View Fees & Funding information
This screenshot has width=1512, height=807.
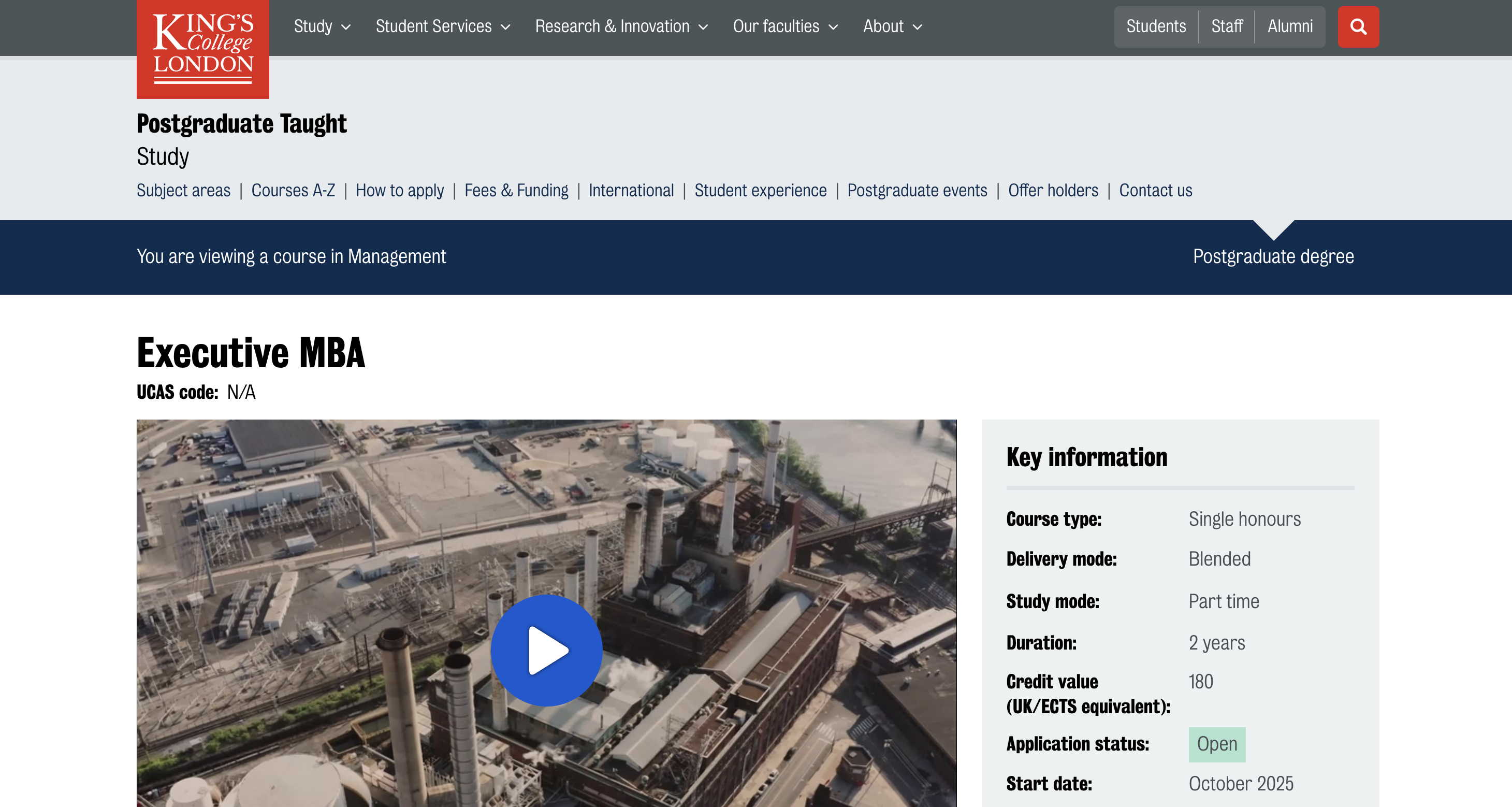[516, 190]
